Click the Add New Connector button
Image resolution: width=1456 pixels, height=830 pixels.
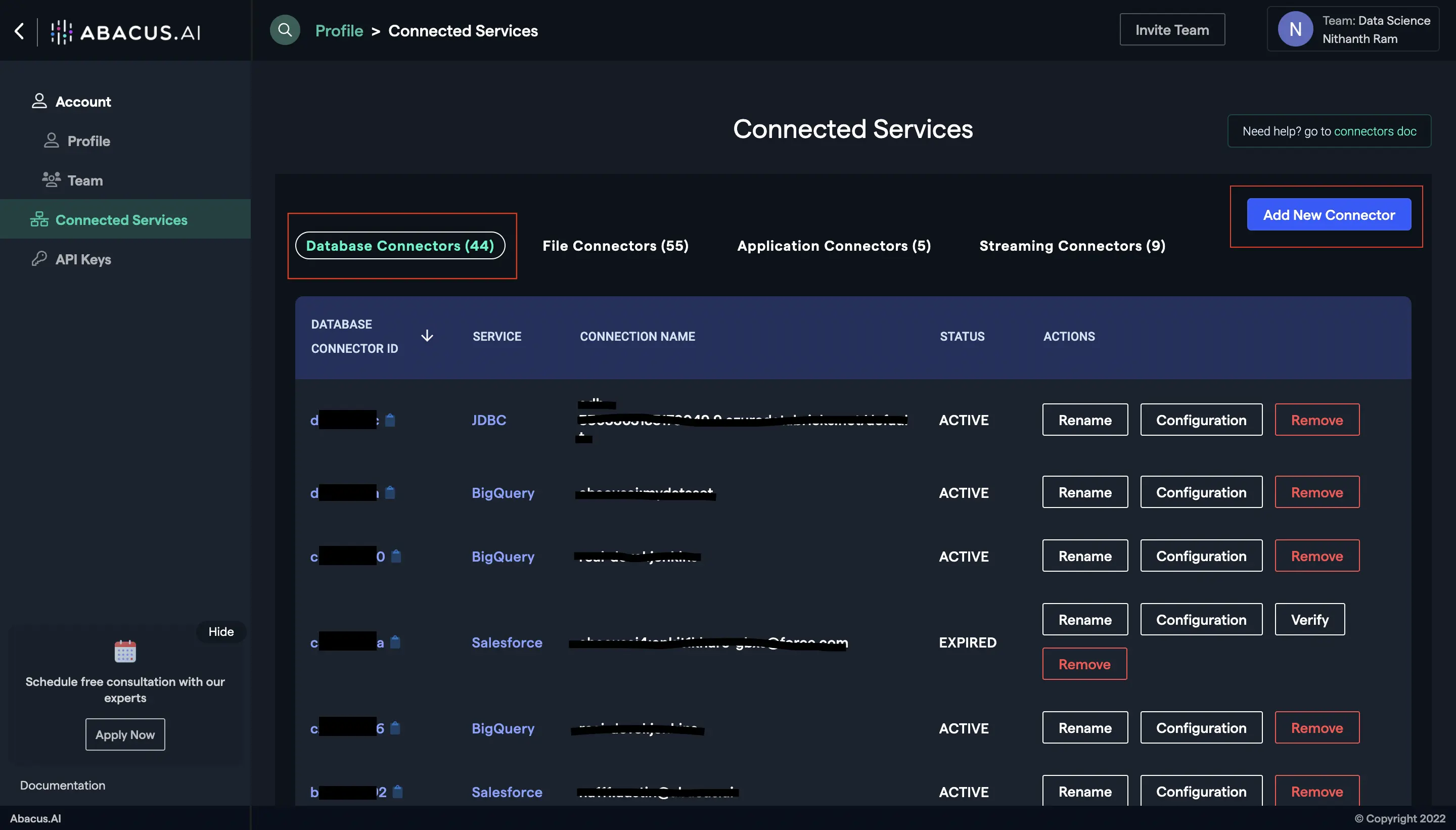(1327, 215)
